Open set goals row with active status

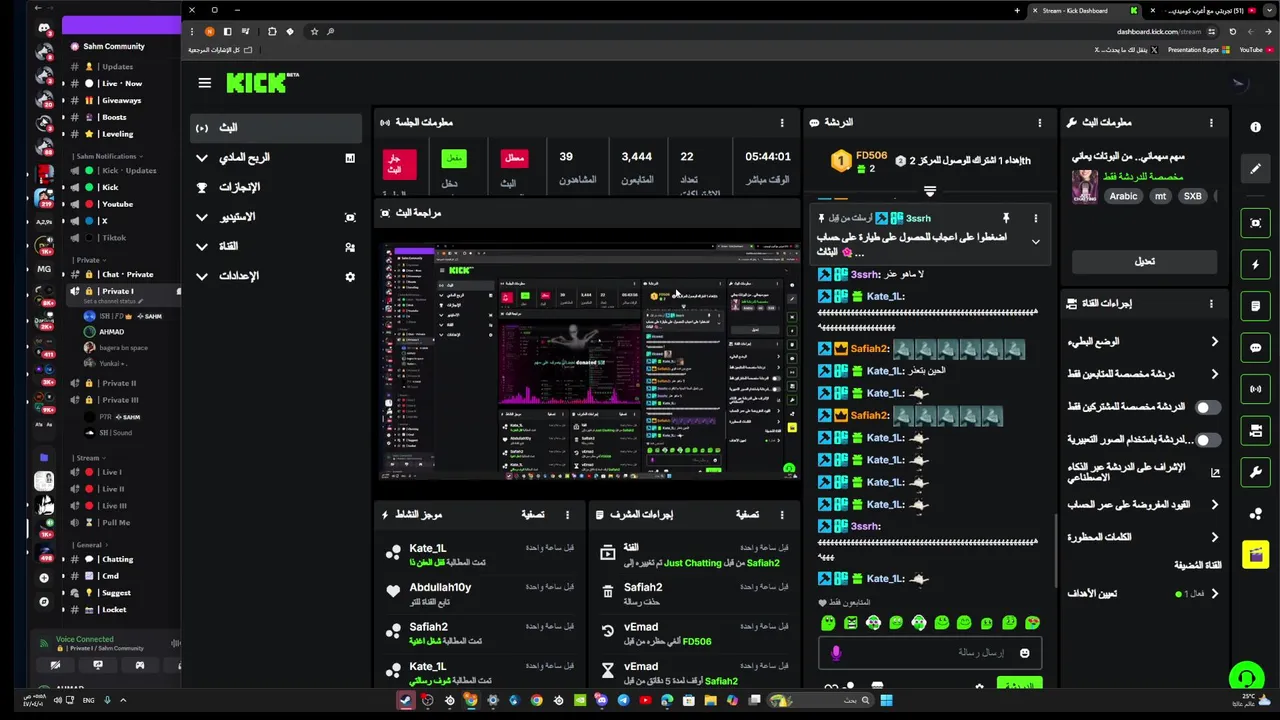[1144, 593]
